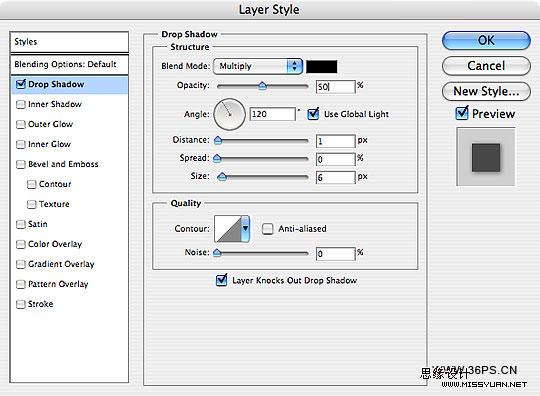Click the Spread slider handle
540x396 pixels.
click(217, 158)
